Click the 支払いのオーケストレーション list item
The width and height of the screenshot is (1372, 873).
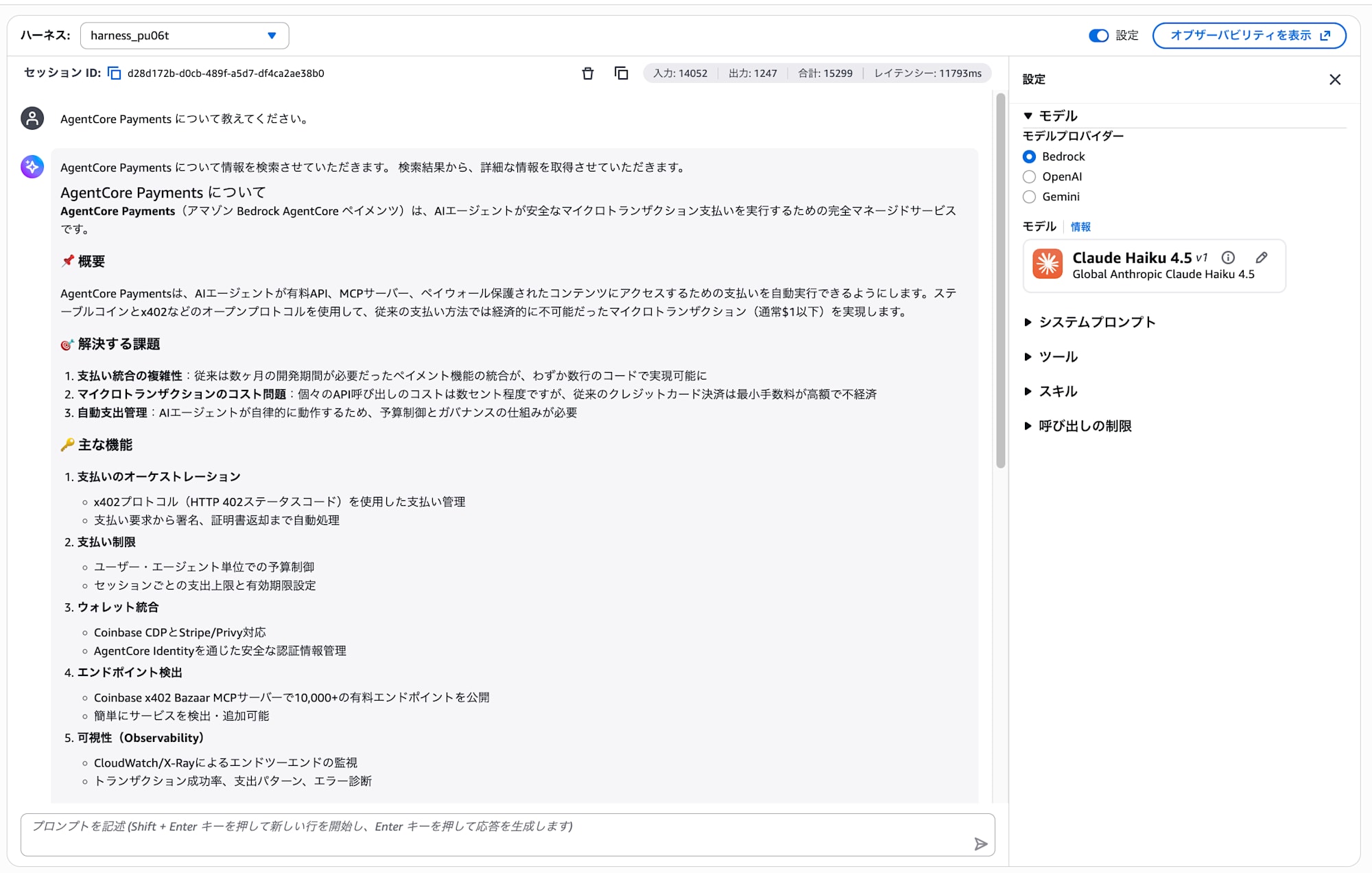click(x=158, y=476)
